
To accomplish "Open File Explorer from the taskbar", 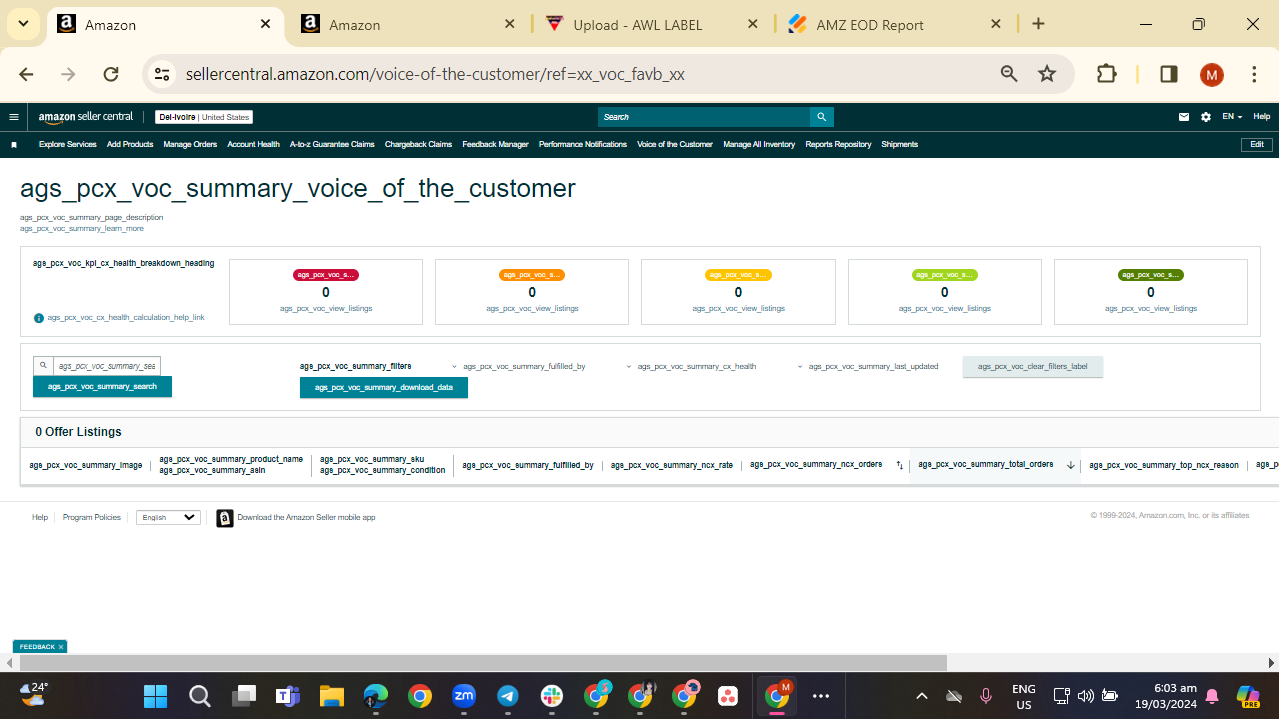I will (x=332, y=696).
